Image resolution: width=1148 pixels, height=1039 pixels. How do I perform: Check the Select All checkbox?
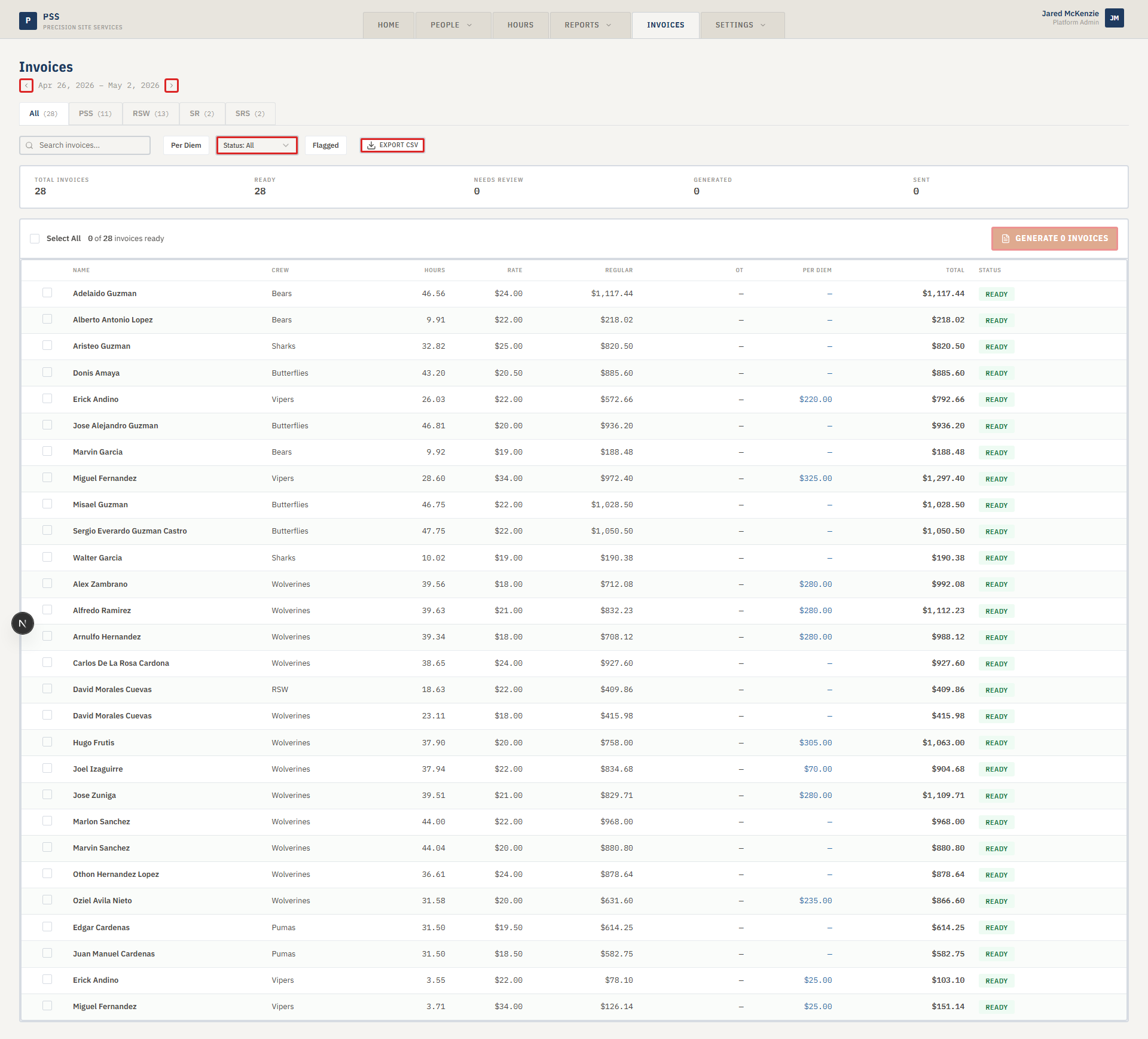pyautogui.click(x=35, y=239)
